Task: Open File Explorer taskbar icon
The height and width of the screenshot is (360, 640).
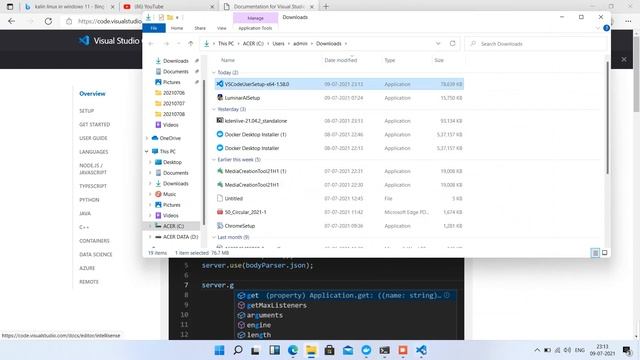Action: pos(311,350)
